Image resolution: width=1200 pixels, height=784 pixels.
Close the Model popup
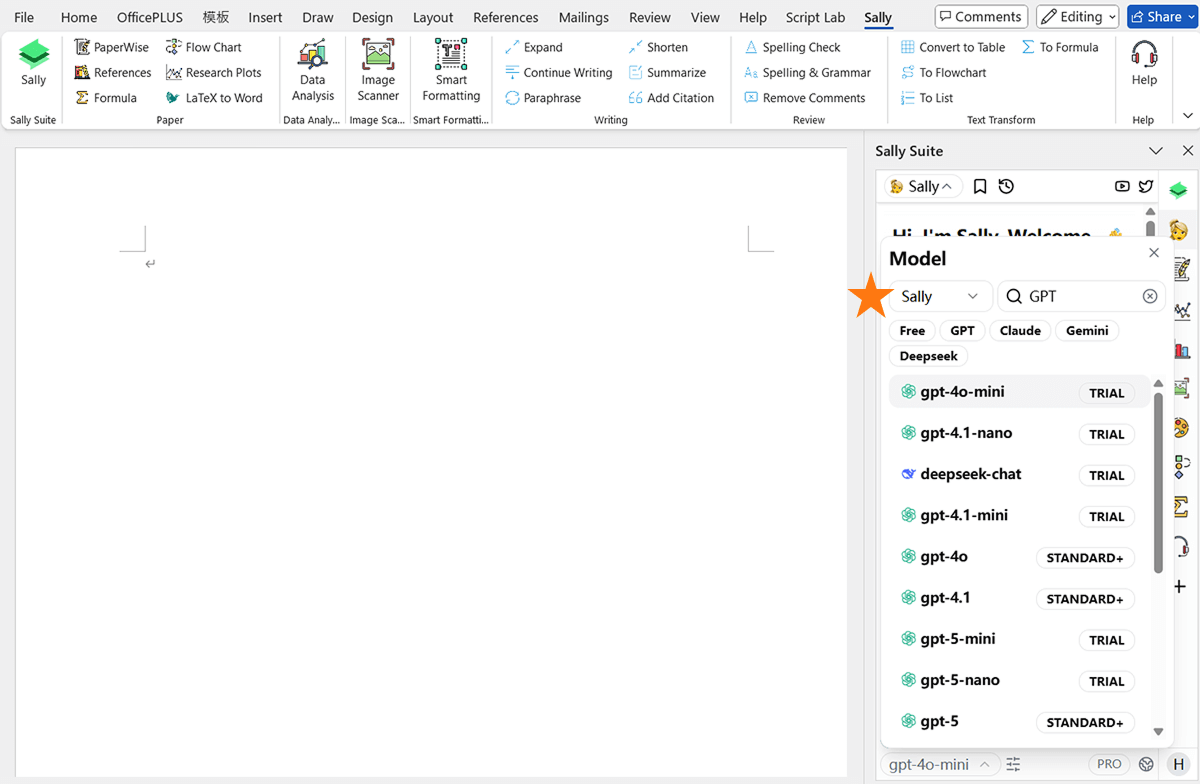(1154, 253)
